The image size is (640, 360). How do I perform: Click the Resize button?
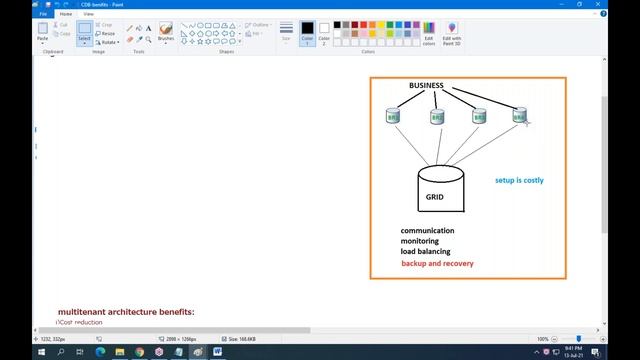point(105,33)
